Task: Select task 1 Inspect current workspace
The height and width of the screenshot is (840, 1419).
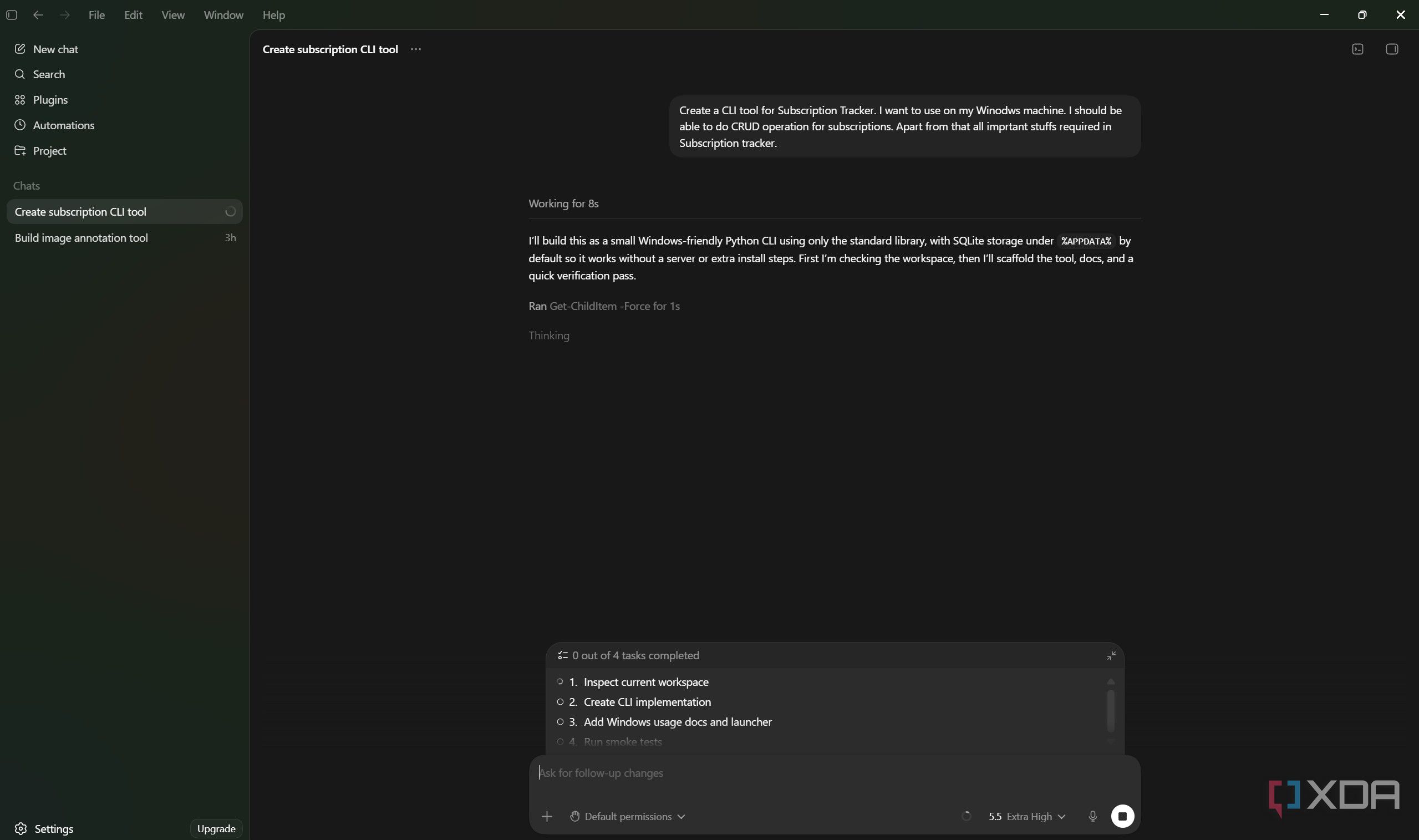Action: pyautogui.click(x=633, y=682)
